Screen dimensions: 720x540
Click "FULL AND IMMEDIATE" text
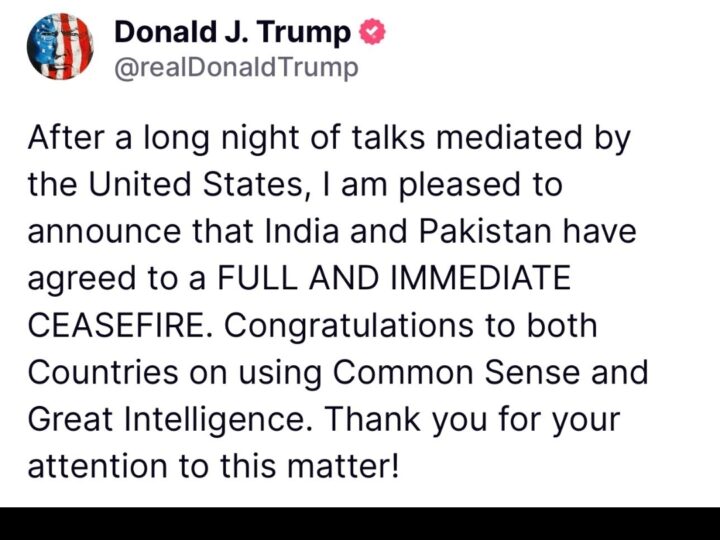[x=394, y=278]
